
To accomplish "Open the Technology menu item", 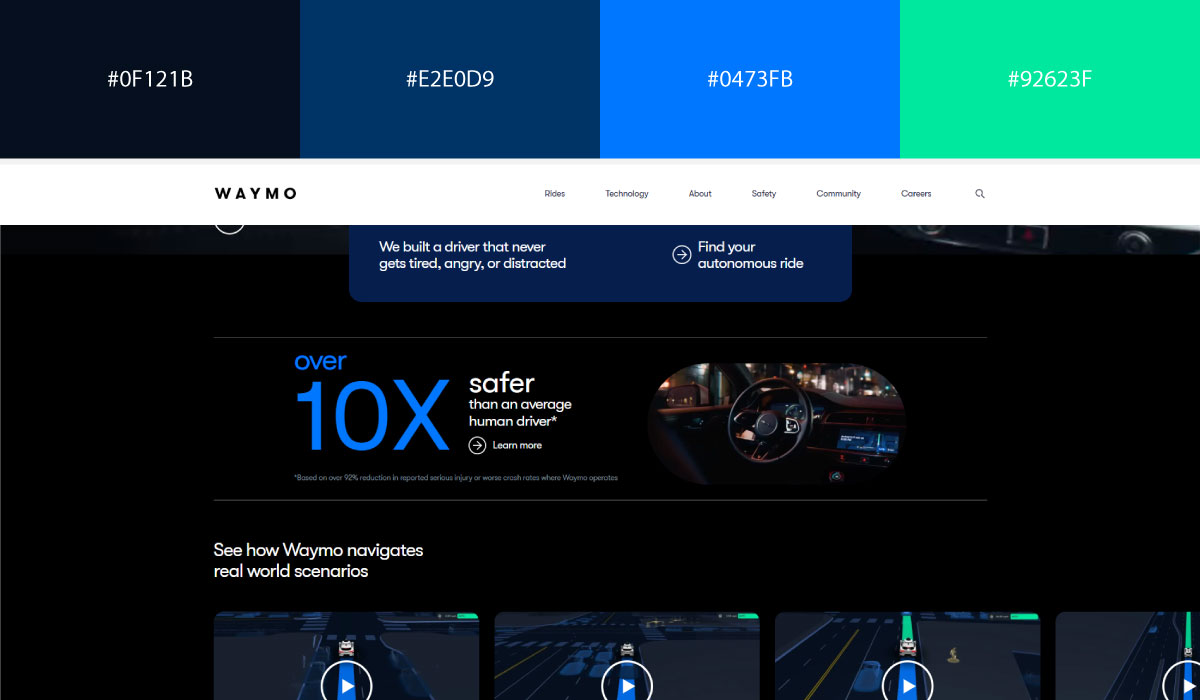I will pyautogui.click(x=627, y=194).
